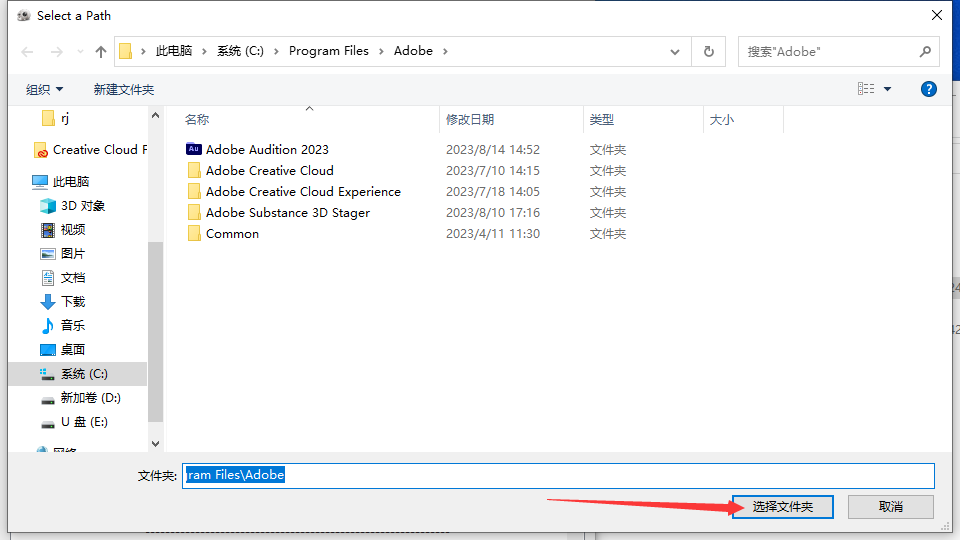Viewport: 960px width, 540px height.
Task: Sort by 类型 column header
Action: tap(602, 120)
